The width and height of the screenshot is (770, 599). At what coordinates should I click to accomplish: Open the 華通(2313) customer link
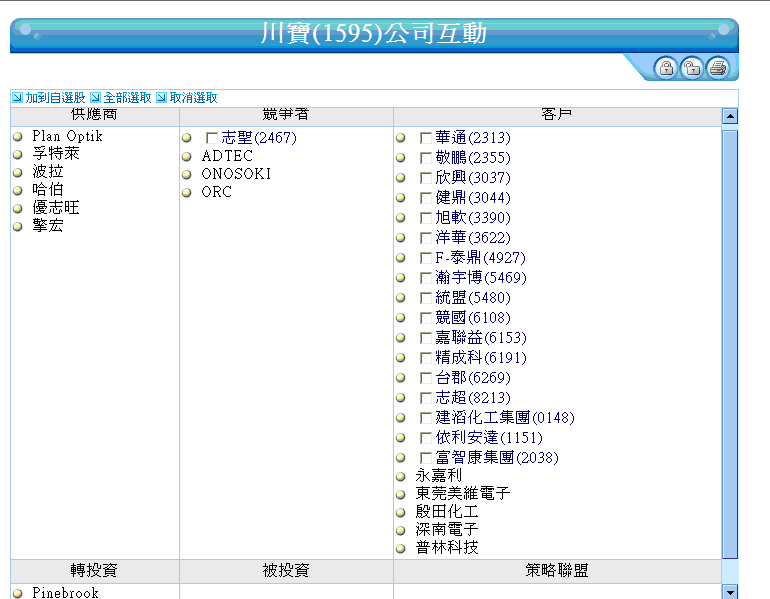coord(473,137)
